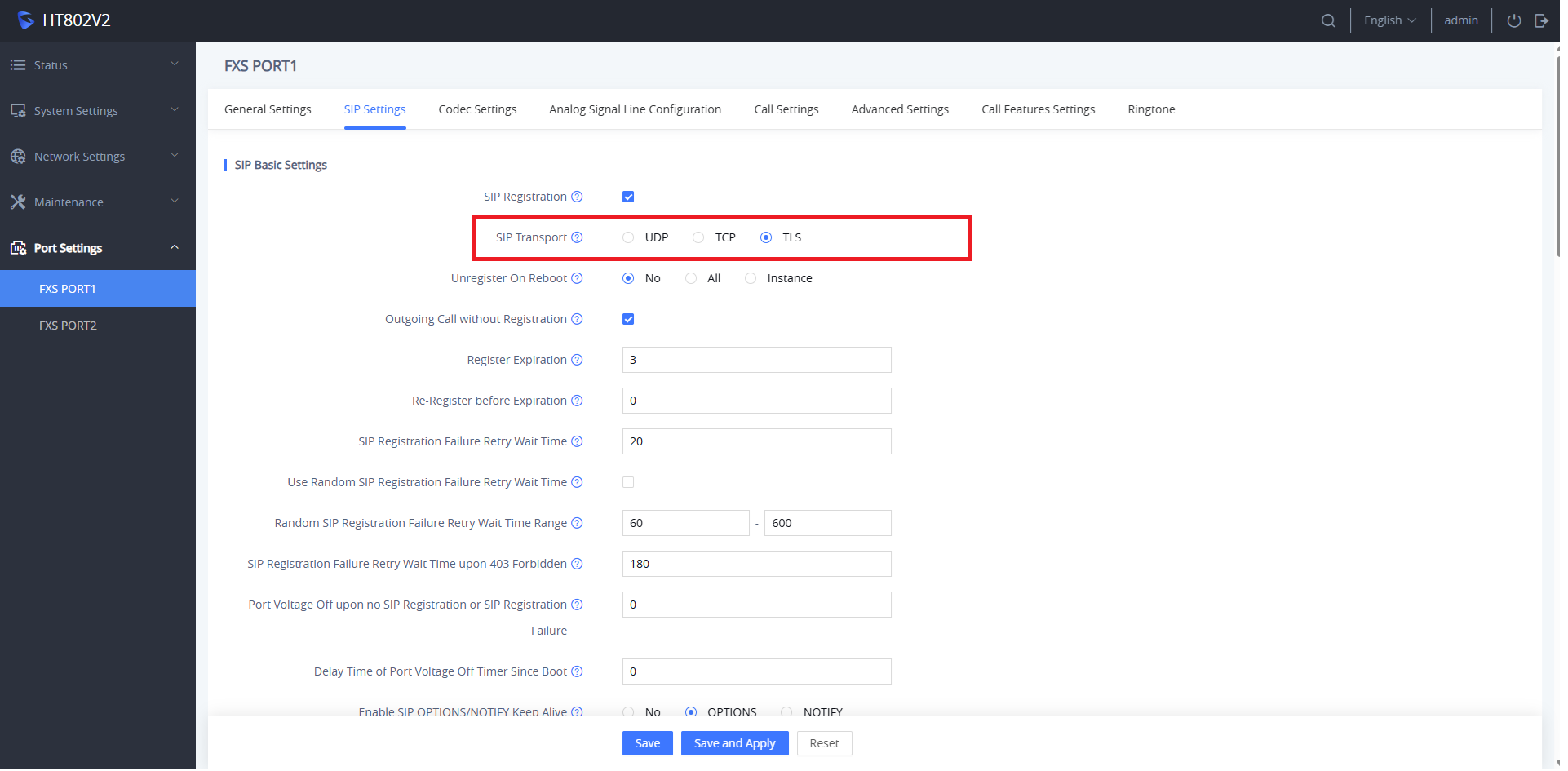Viewport: 1568px width, 771px height.
Task: Click the Grandstream logo icon
Action: [x=25, y=20]
